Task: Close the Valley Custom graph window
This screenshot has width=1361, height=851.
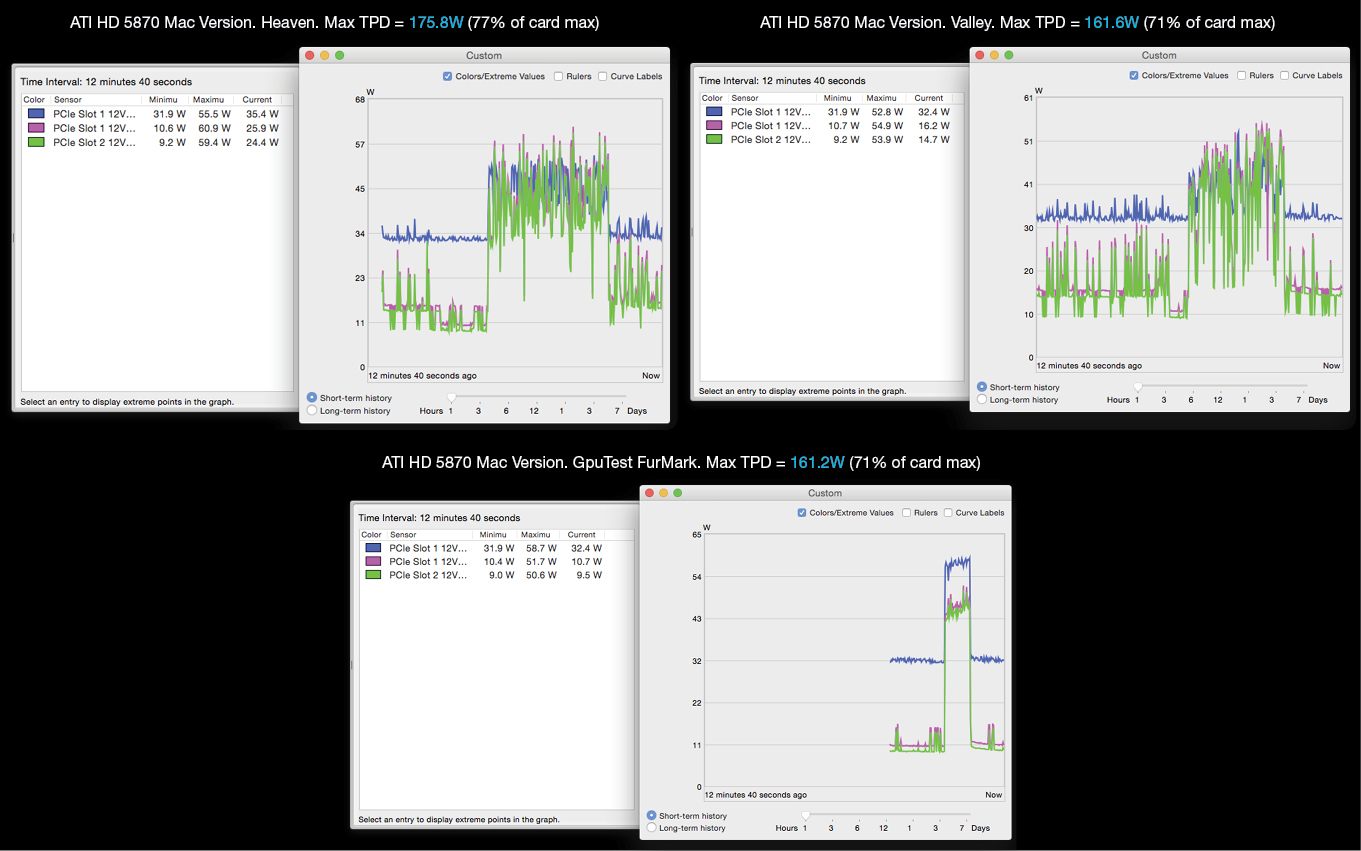Action: pyautogui.click(x=980, y=55)
